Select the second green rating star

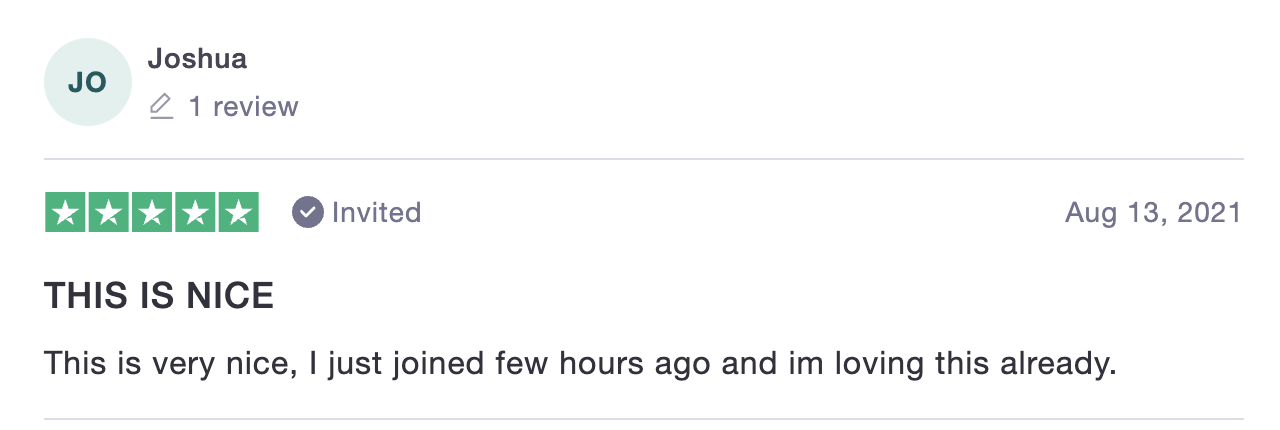pyautogui.click(x=109, y=212)
